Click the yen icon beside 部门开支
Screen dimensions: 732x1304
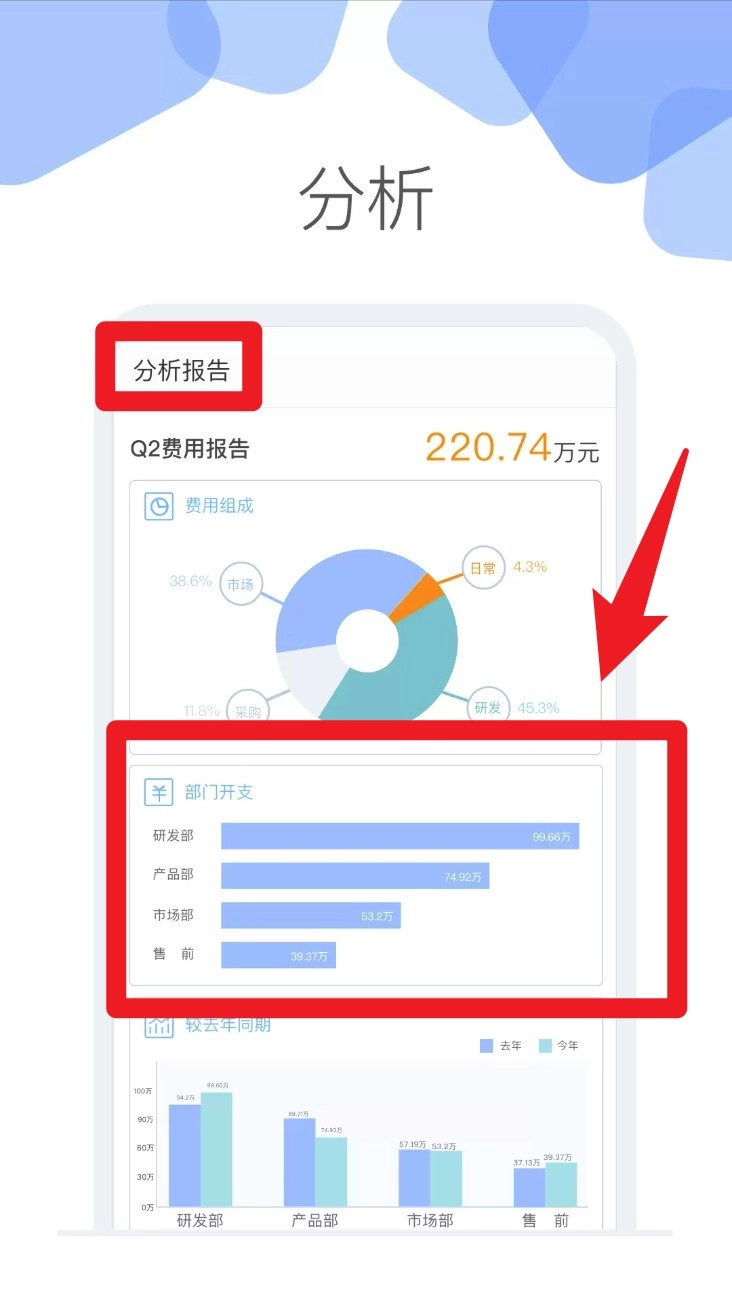(x=159, y=793)
